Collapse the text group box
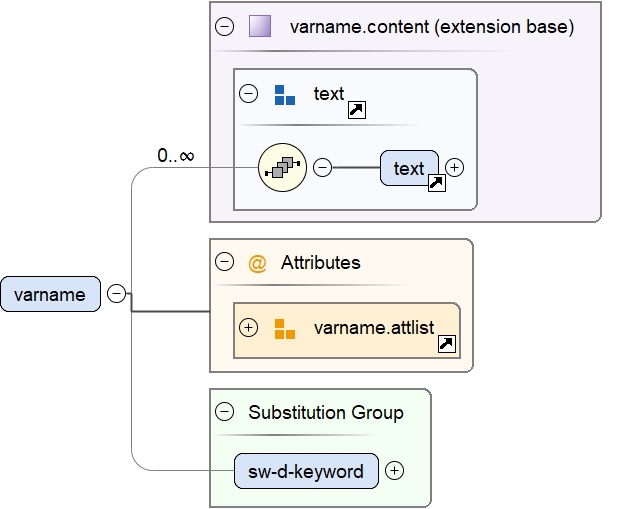 pyautogui.click(x=249, y=94)
